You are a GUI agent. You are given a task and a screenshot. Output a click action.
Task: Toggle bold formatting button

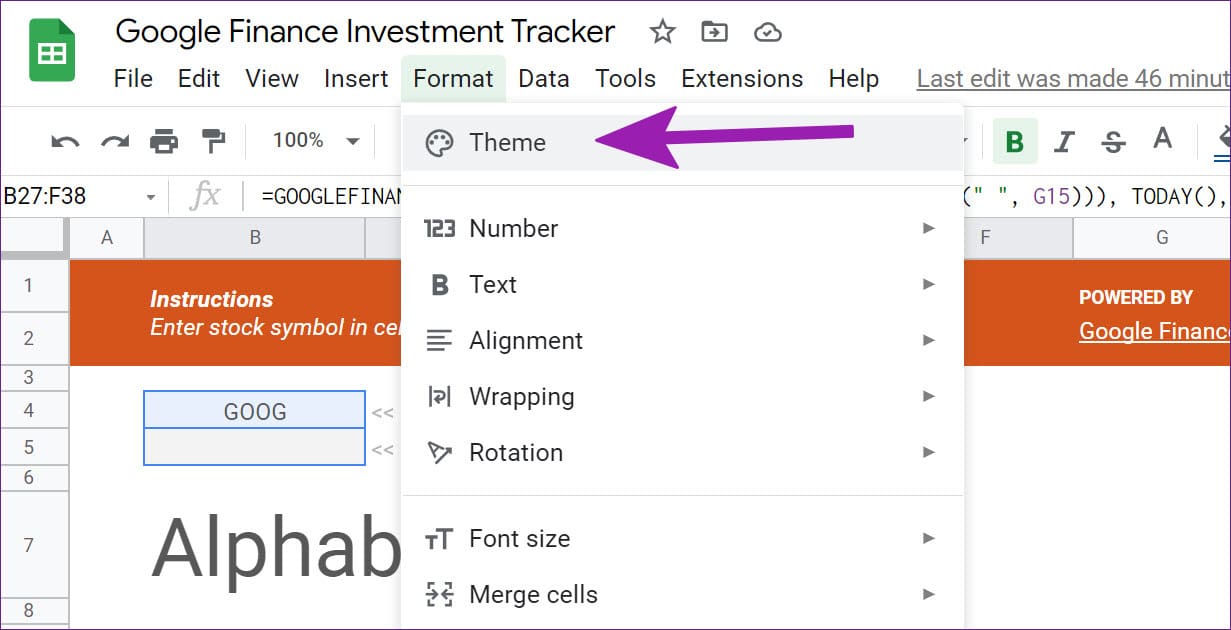pos(1014,142)
